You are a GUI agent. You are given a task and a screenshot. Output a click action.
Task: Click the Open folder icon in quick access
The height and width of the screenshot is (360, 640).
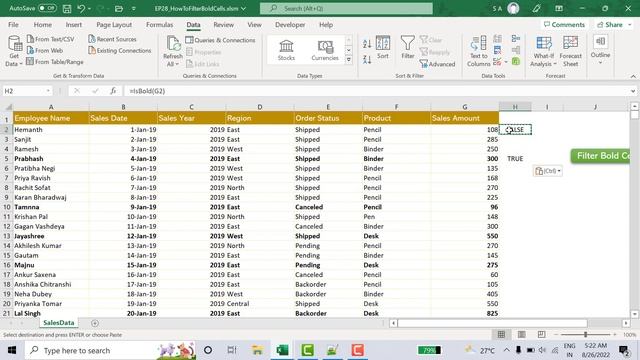click(119, 9)
